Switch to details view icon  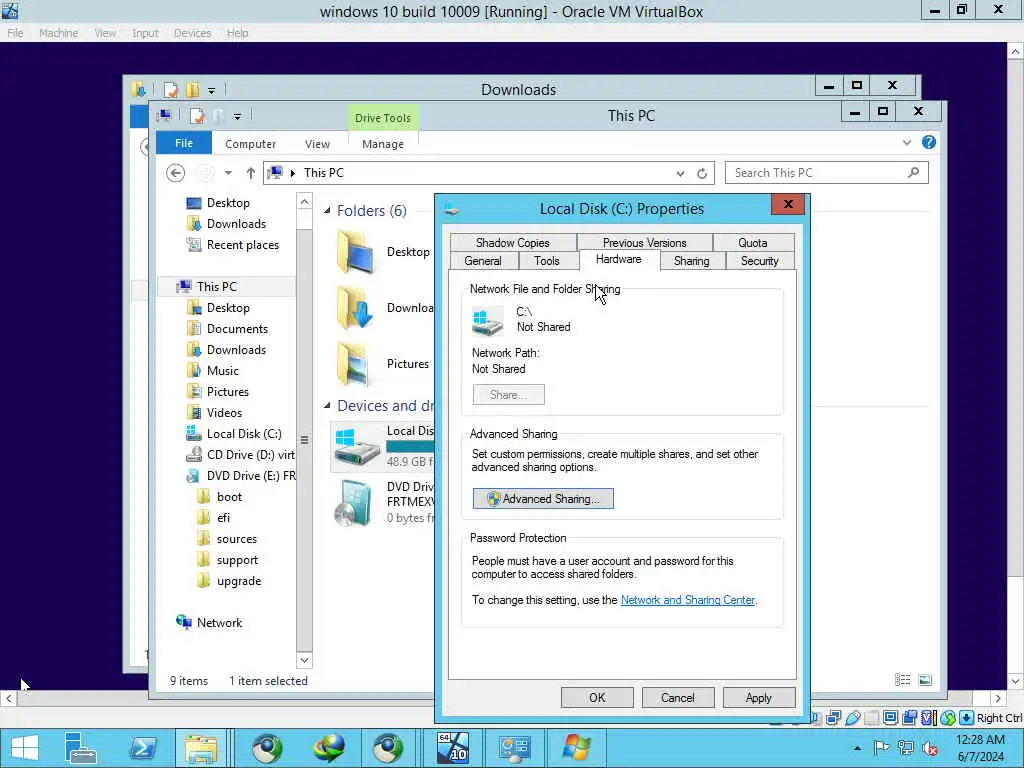coord(903,680)
